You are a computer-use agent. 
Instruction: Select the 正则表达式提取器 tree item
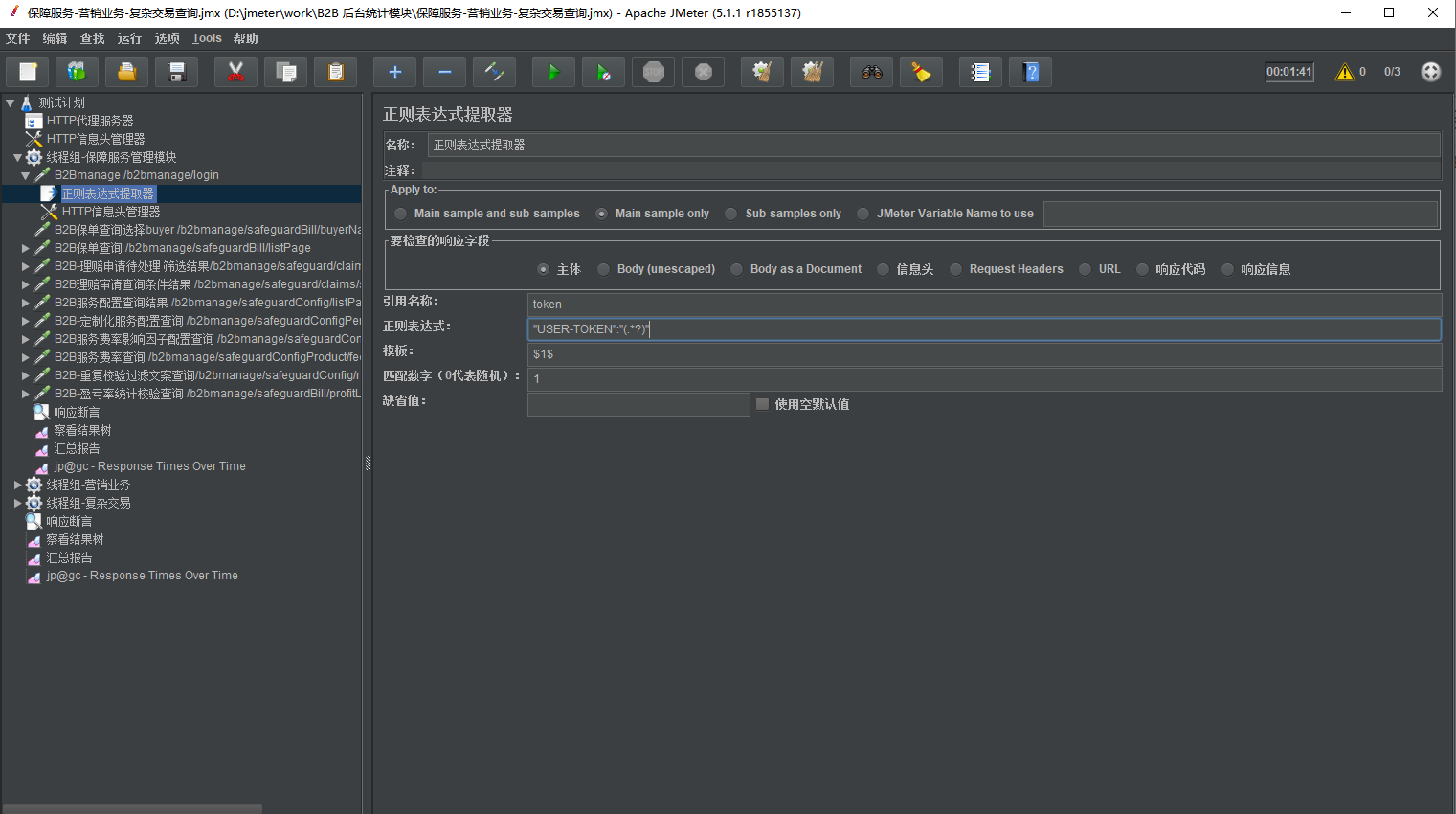click(x=107, y=193)
